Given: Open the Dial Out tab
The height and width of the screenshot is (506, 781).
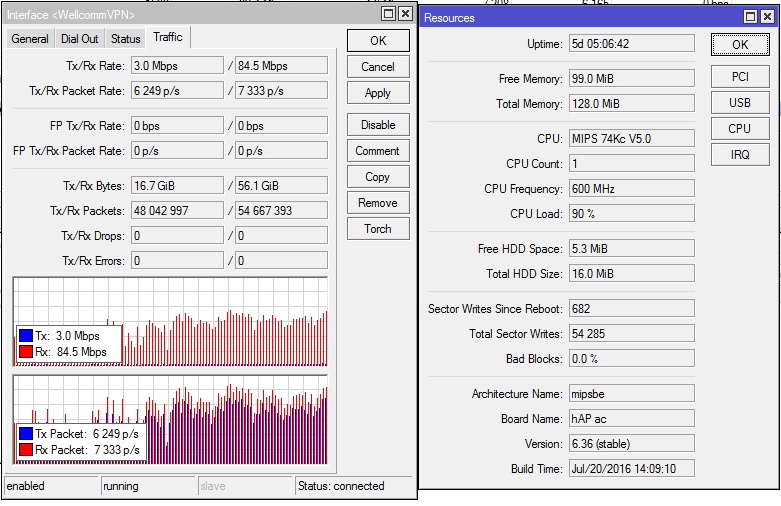Looking at the screenshot, I should coord(80,39).
